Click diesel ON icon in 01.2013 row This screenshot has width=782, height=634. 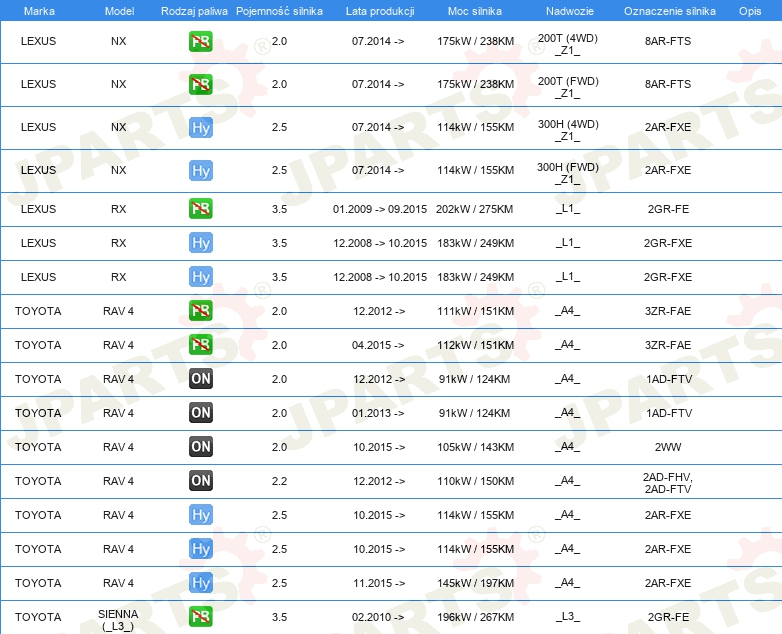pyautogui.click(x=201, y=413)
